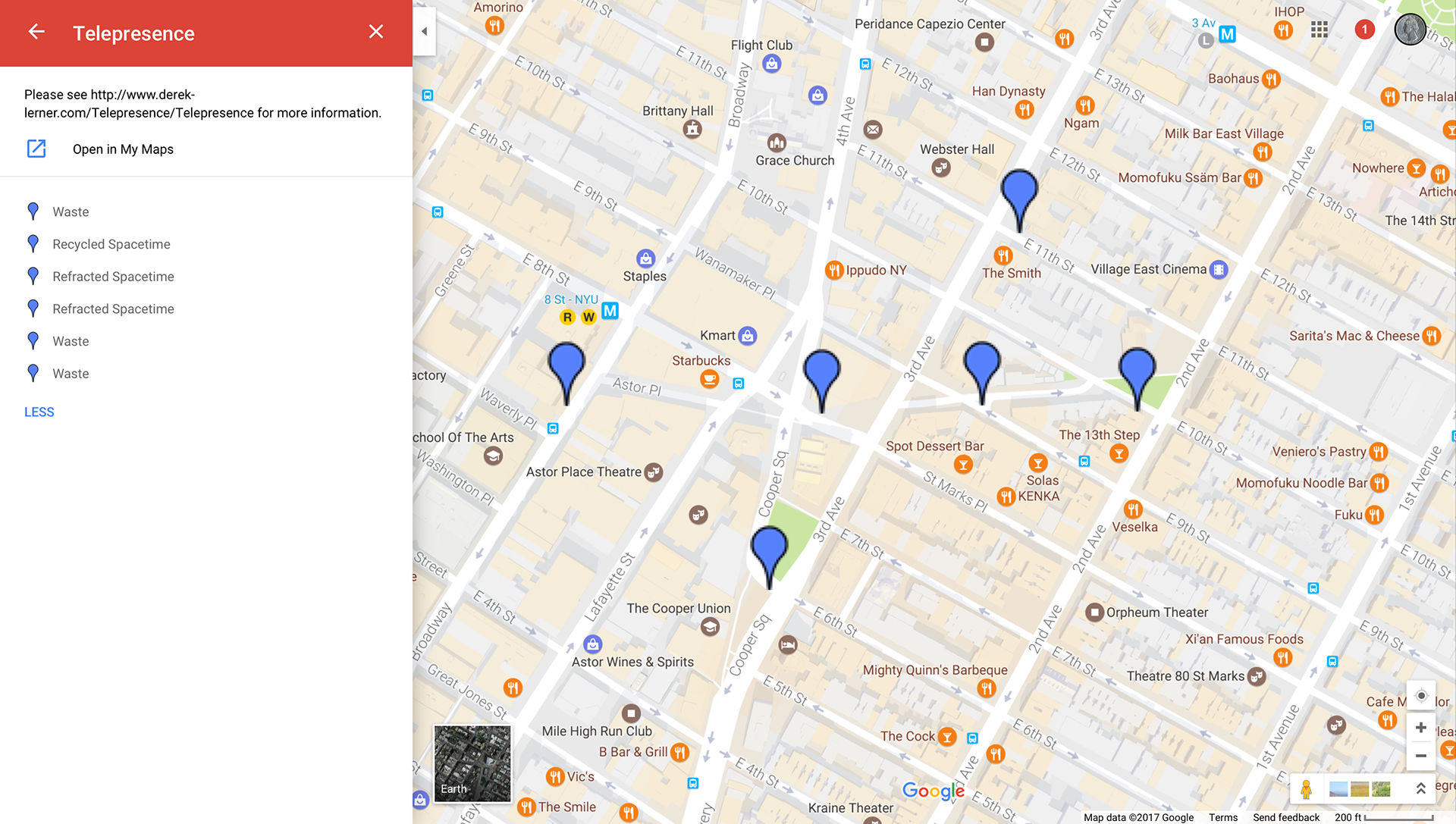Select Spot Dessert Bar icon
The width and height of the screenshot is (1456, 824).
[963, 465]
